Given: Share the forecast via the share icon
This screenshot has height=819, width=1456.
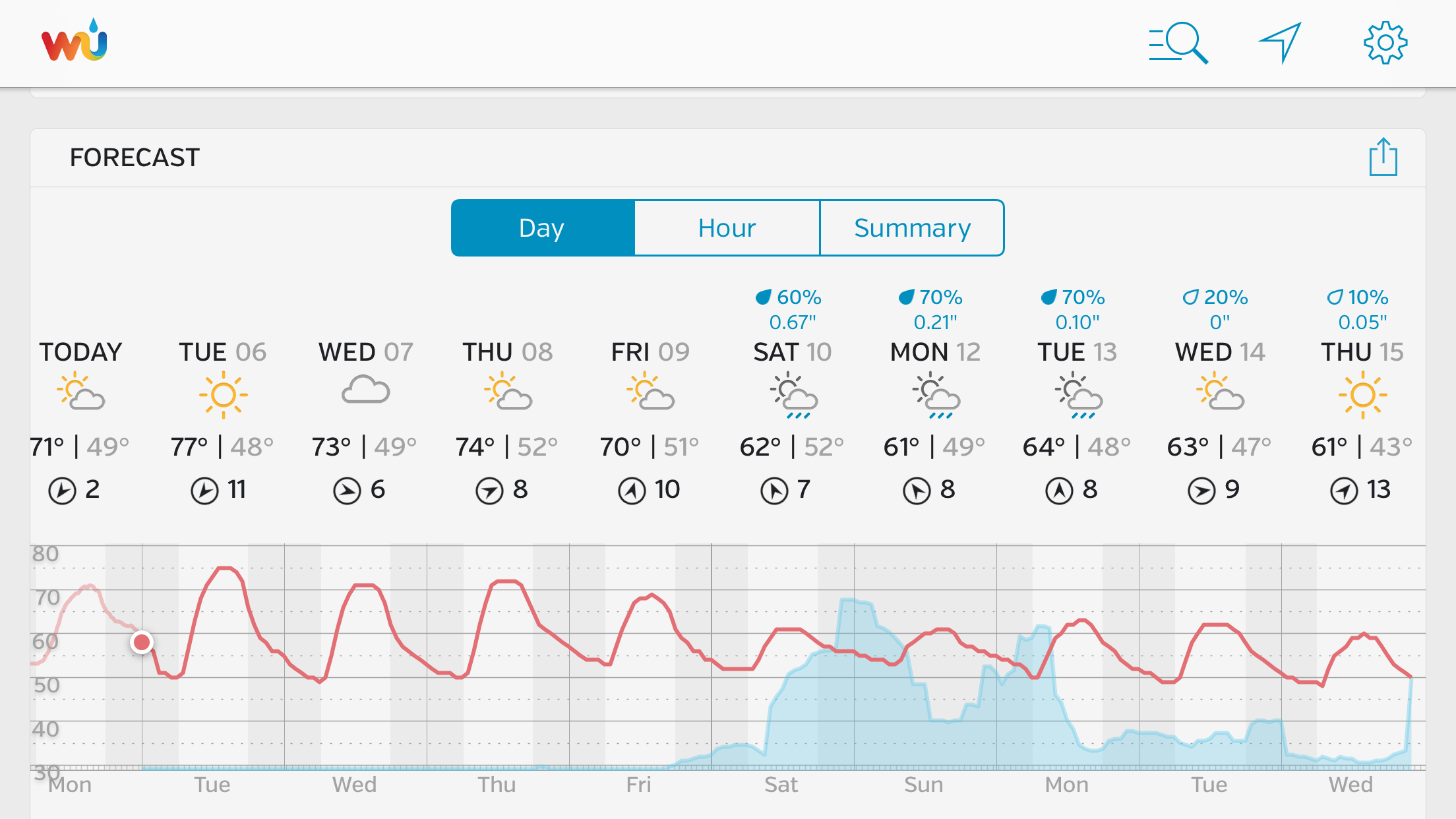Looking at the screenshot, I should (x=1383, y=158).
